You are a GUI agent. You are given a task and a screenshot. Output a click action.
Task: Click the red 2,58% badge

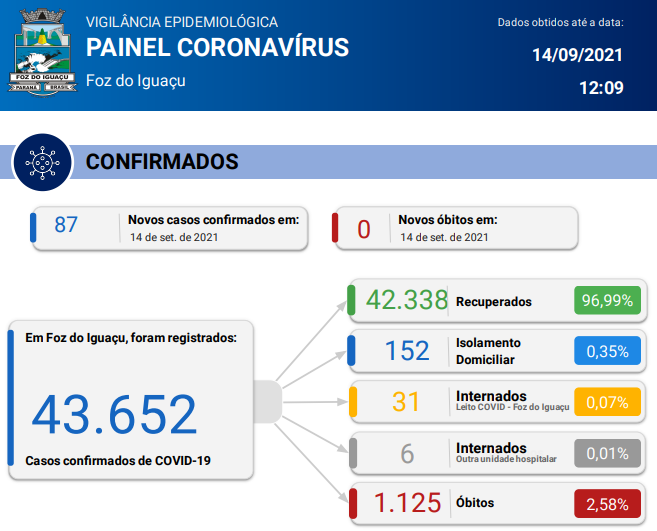click(x=608, y=504)
